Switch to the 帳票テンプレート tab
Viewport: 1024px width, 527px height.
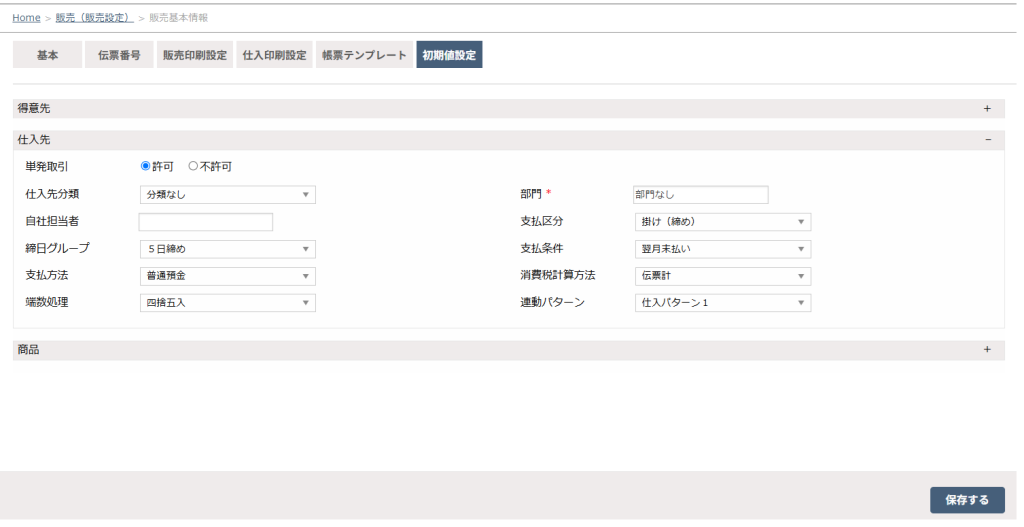pyautogui.click(x=364, y=55)
